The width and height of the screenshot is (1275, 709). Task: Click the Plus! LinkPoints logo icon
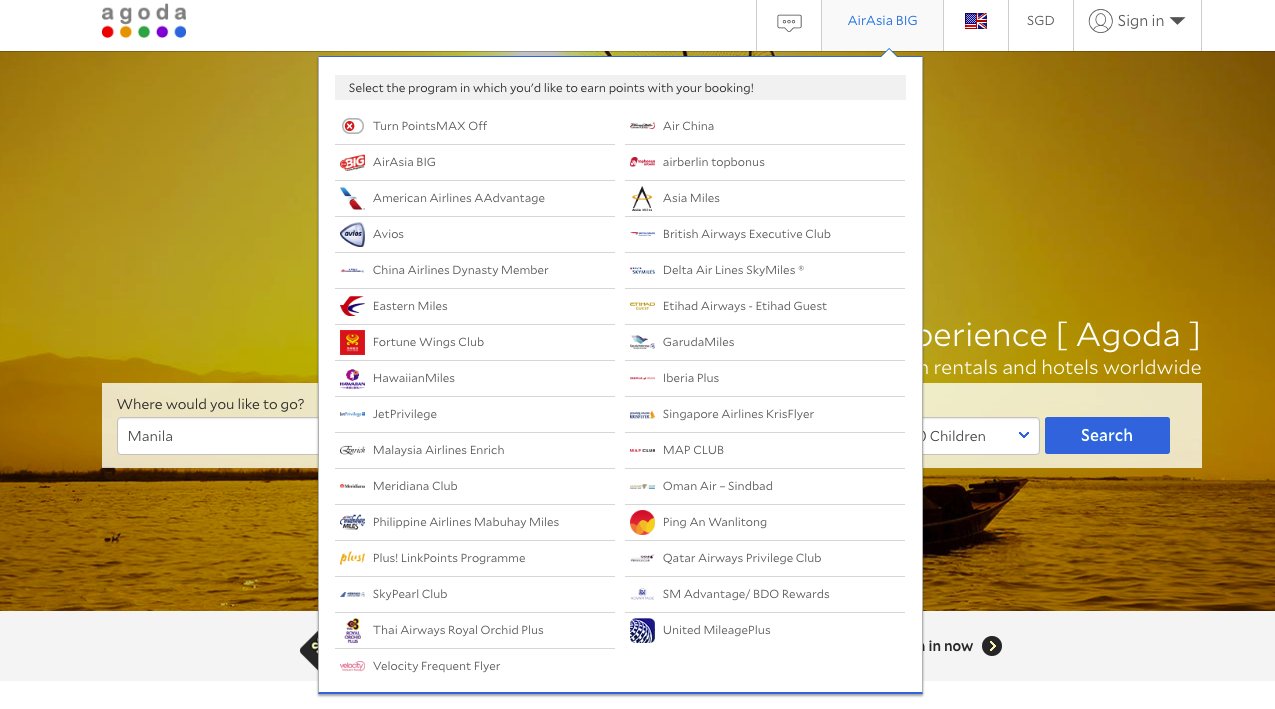click(352, 558)
